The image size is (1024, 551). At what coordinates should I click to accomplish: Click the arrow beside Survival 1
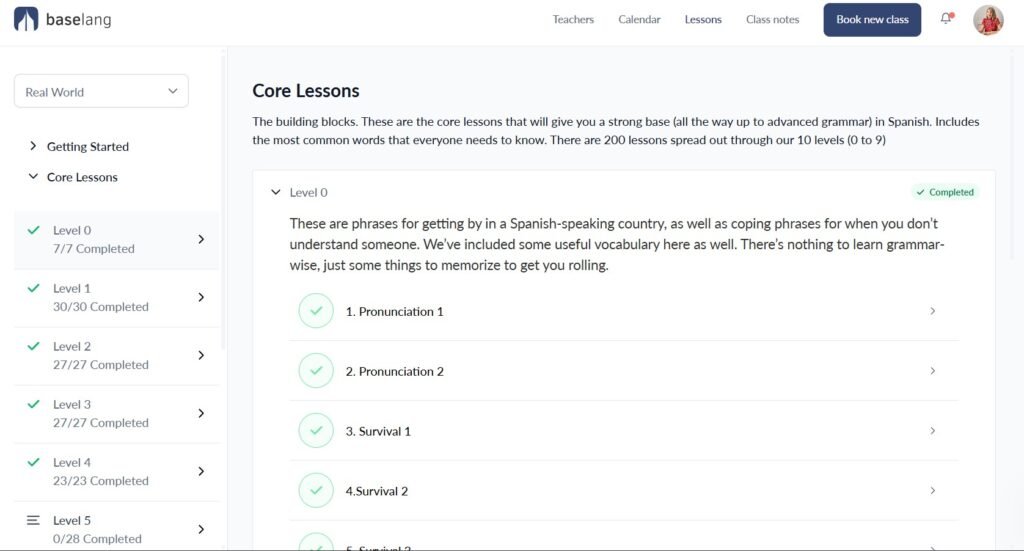point(932,431)
